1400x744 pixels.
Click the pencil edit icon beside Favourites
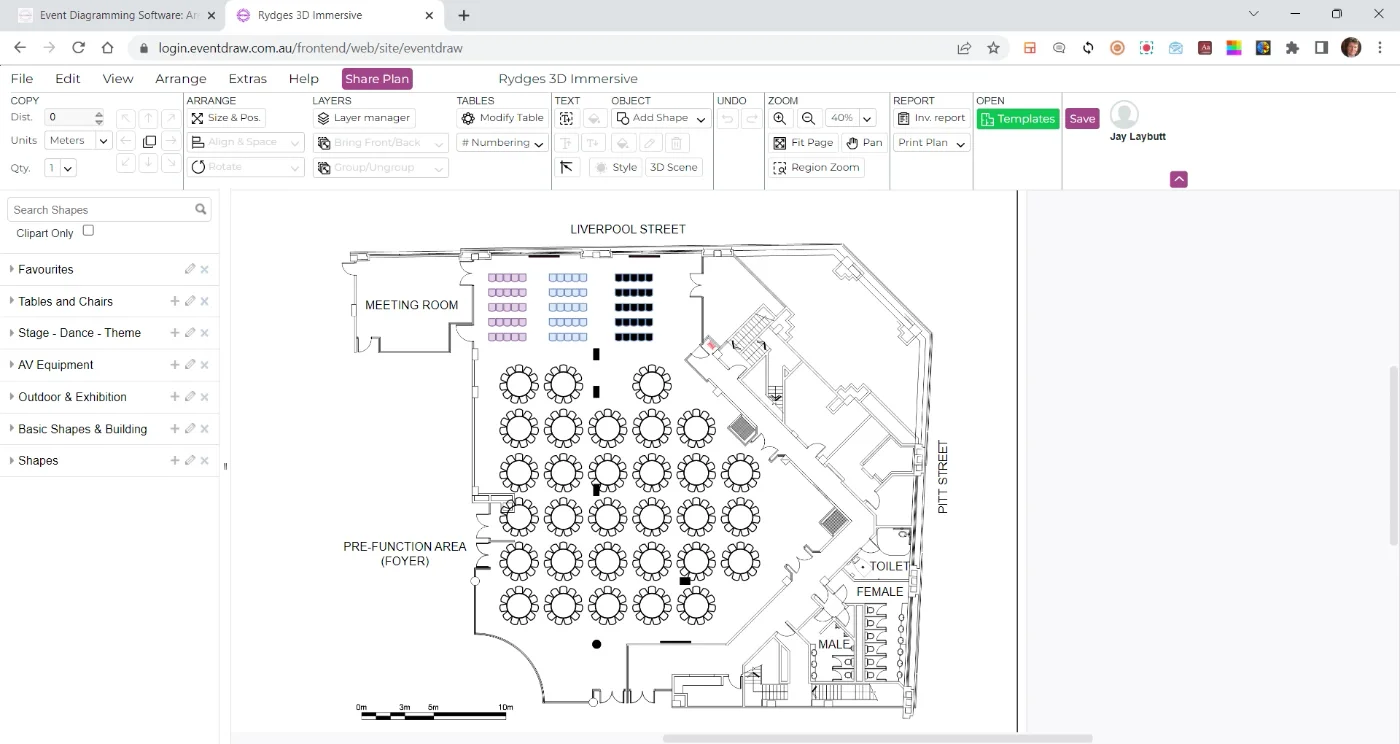pos(190,269)
